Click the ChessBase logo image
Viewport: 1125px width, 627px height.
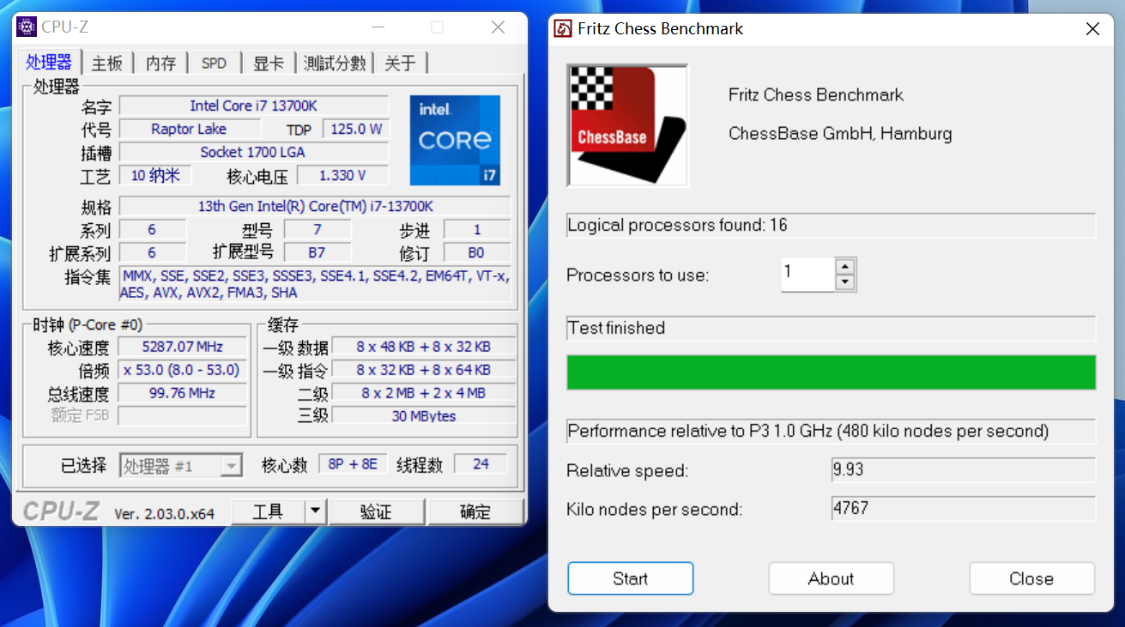tap(628, 126)
